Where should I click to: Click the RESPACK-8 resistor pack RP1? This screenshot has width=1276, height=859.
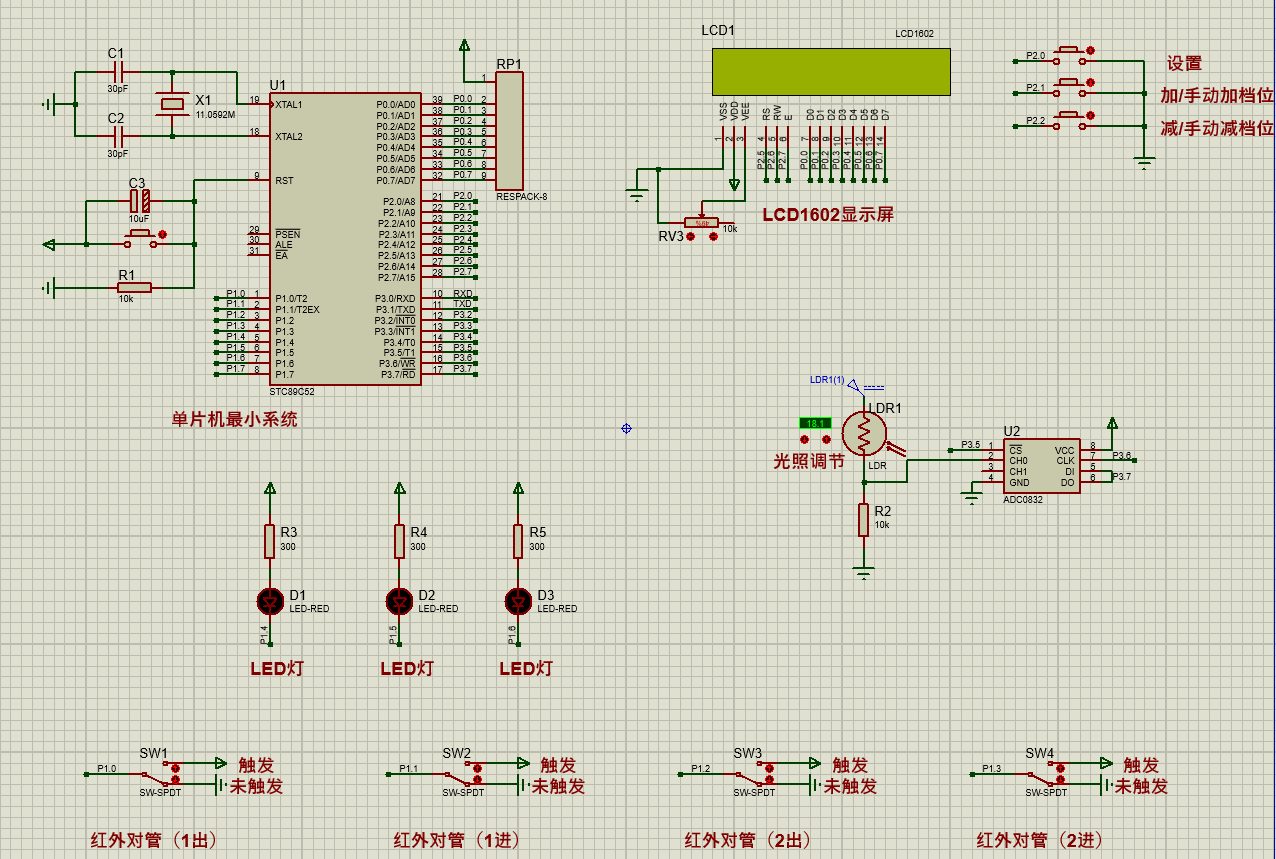point(509,131)
